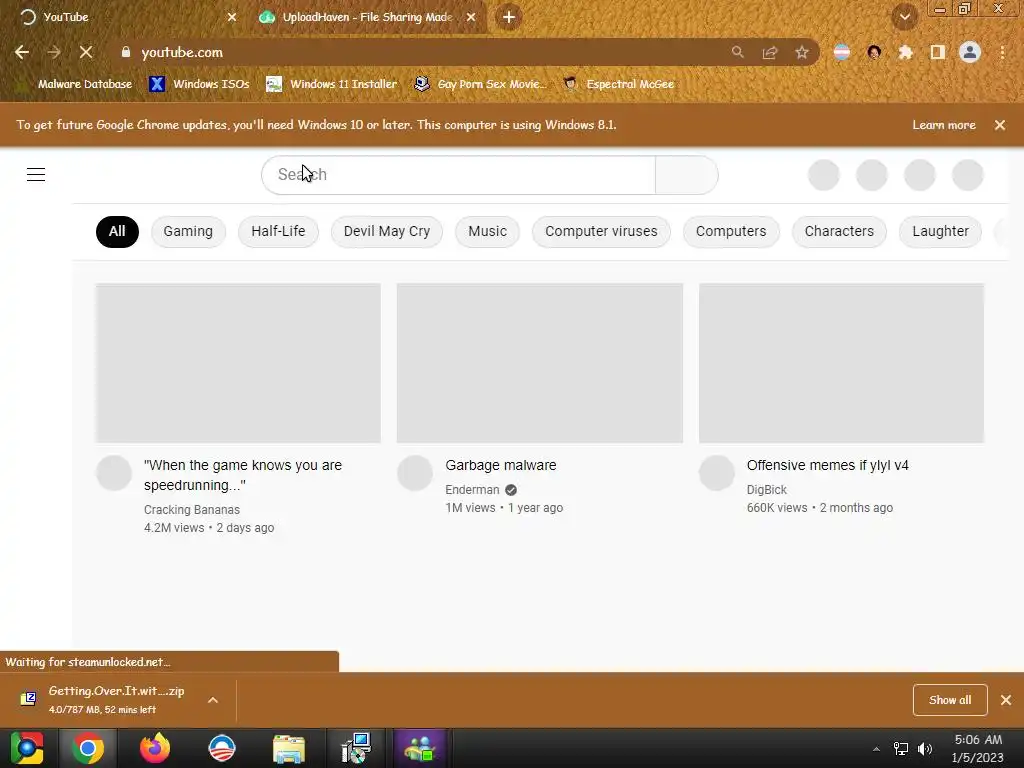Open the network icon in system tray
Viewport: 1024px width, 768px height.
tap(901, 749)
